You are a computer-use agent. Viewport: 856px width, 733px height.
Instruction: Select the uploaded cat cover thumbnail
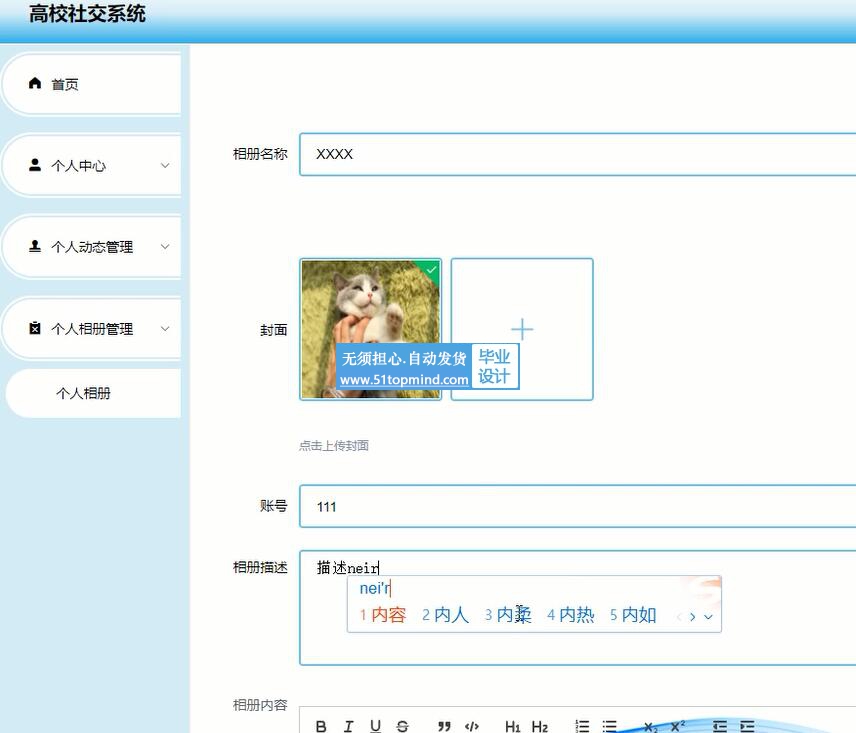click(371, 329)
